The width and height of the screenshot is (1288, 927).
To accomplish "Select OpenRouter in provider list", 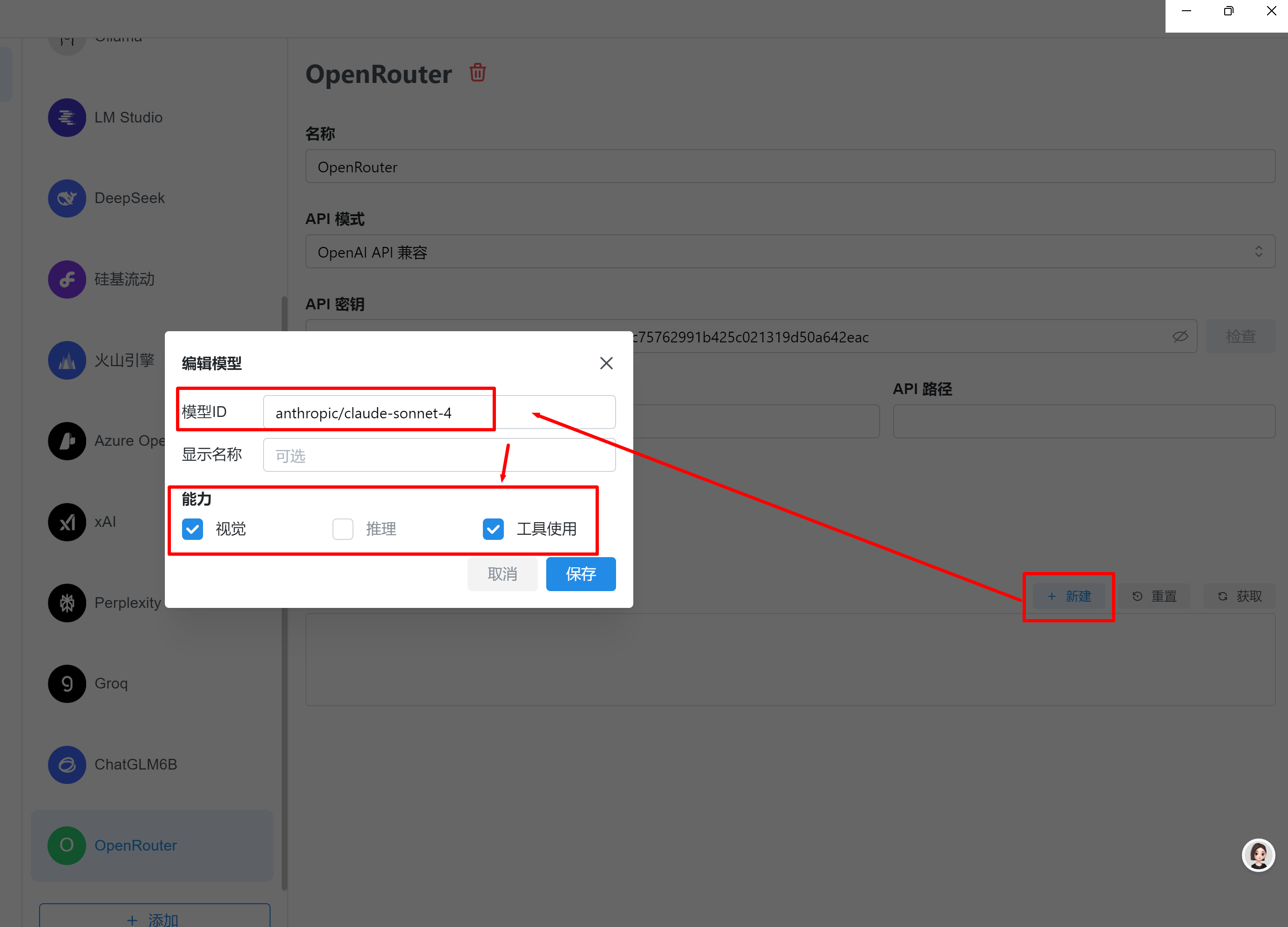I will pos(152,845).
